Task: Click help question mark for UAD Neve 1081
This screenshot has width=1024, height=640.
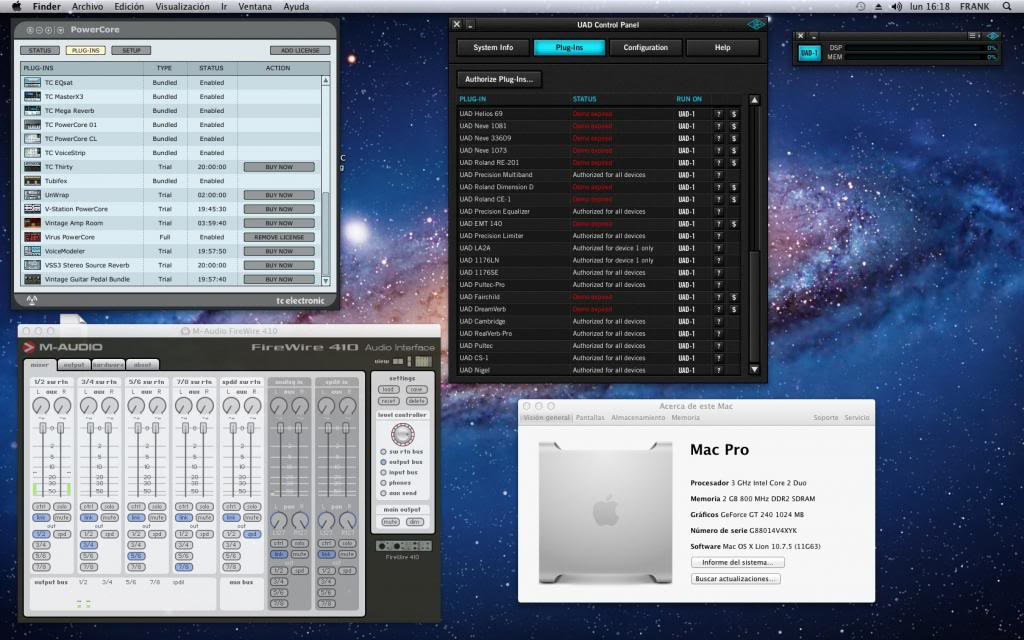Action: click(x=717, y=126)
